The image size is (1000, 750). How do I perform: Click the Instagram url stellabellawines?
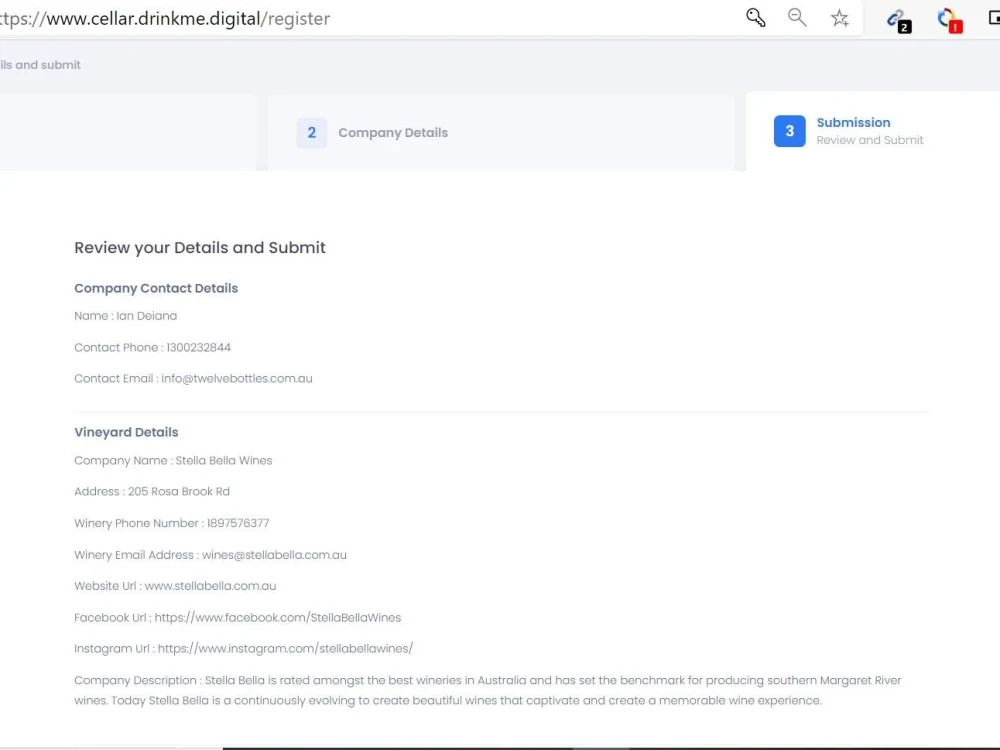(x=285, y=649)
